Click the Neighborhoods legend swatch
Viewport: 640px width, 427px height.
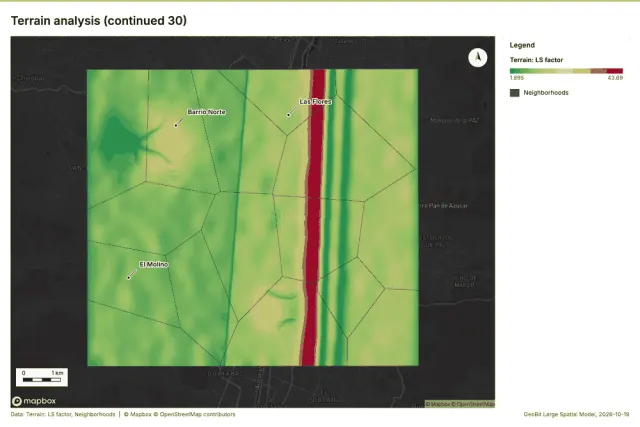point(514,93)
